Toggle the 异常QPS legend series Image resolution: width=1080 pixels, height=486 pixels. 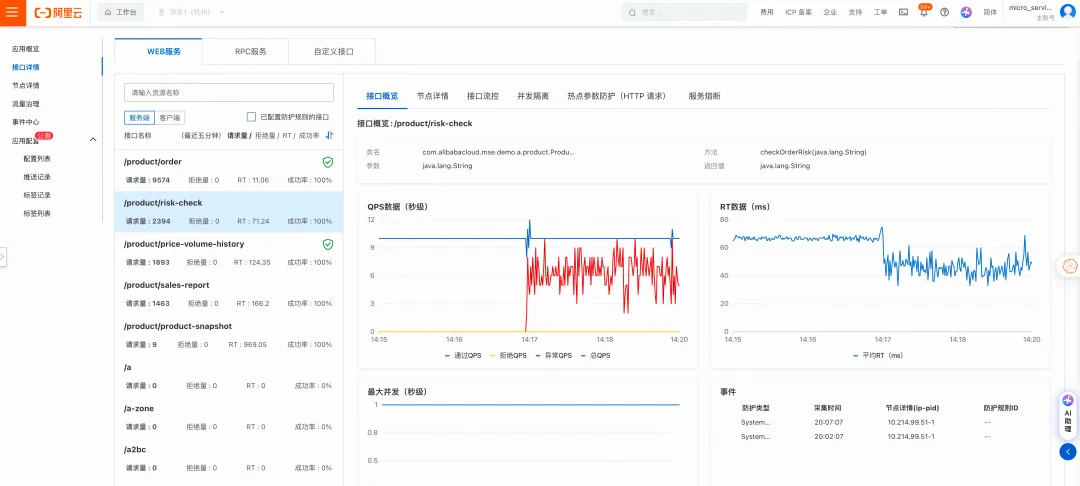coord(552,356)
